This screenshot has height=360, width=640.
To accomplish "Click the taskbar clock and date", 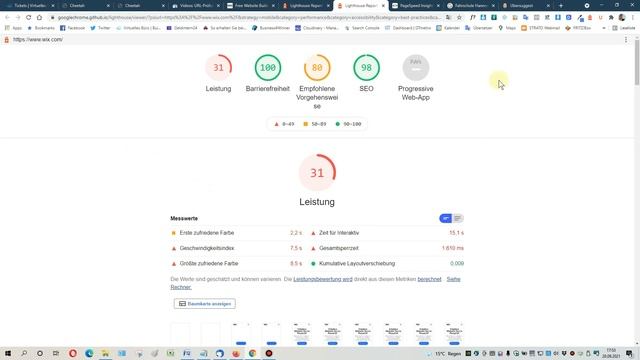I will (x=611, y=353).
